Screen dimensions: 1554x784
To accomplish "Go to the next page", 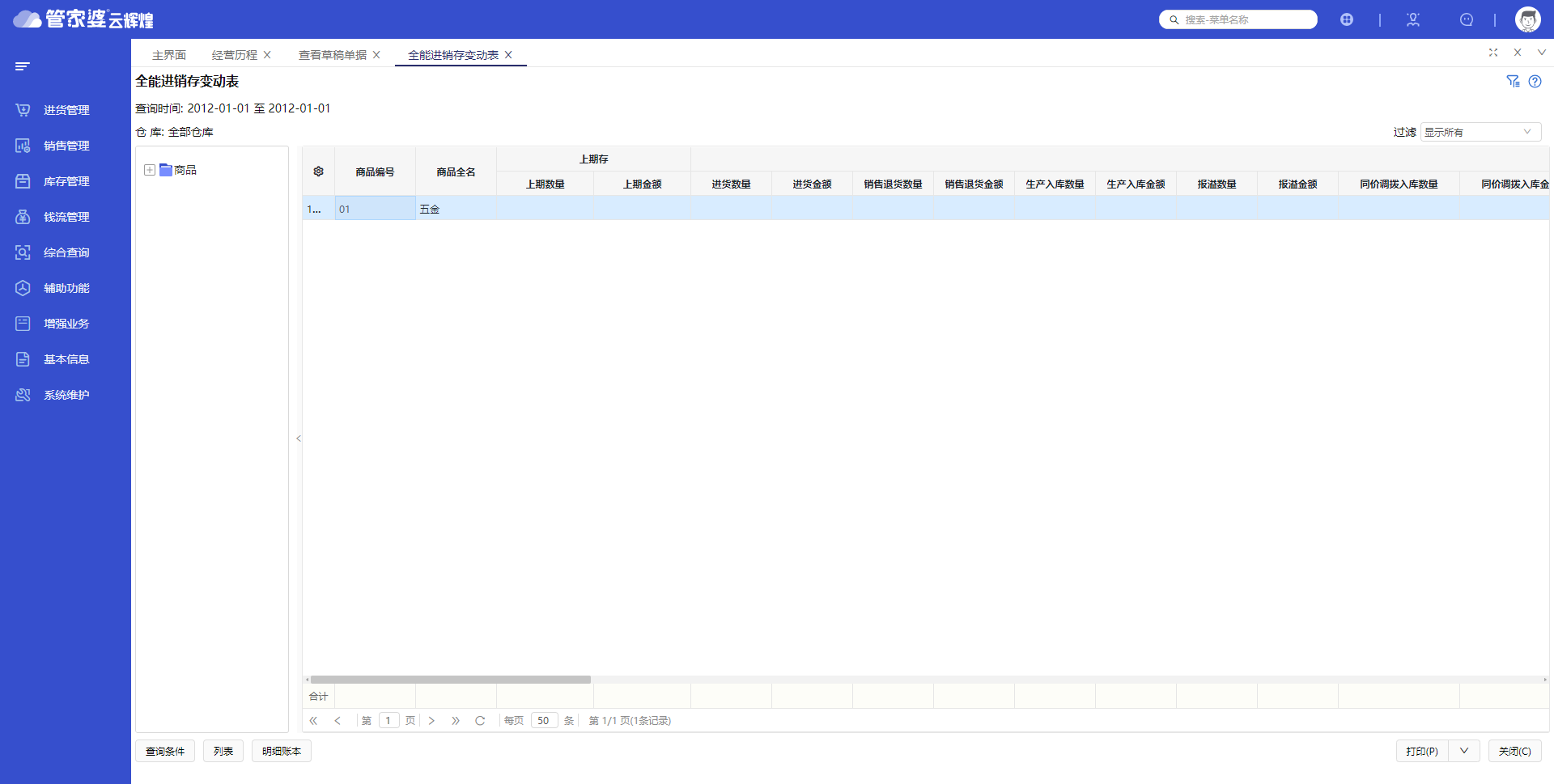I will (431, 721).
